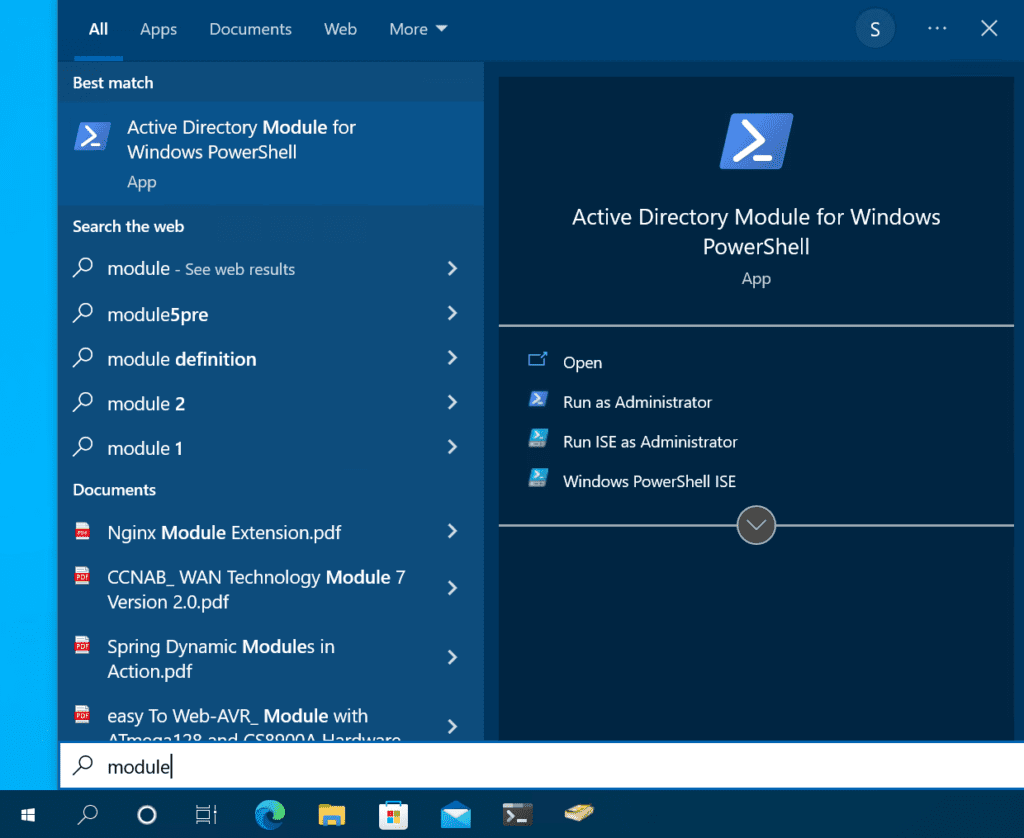Viewport: 1024px width, 838px height.
Task: Click the ellipsis options menu at top right
Action: pos(937,28)
